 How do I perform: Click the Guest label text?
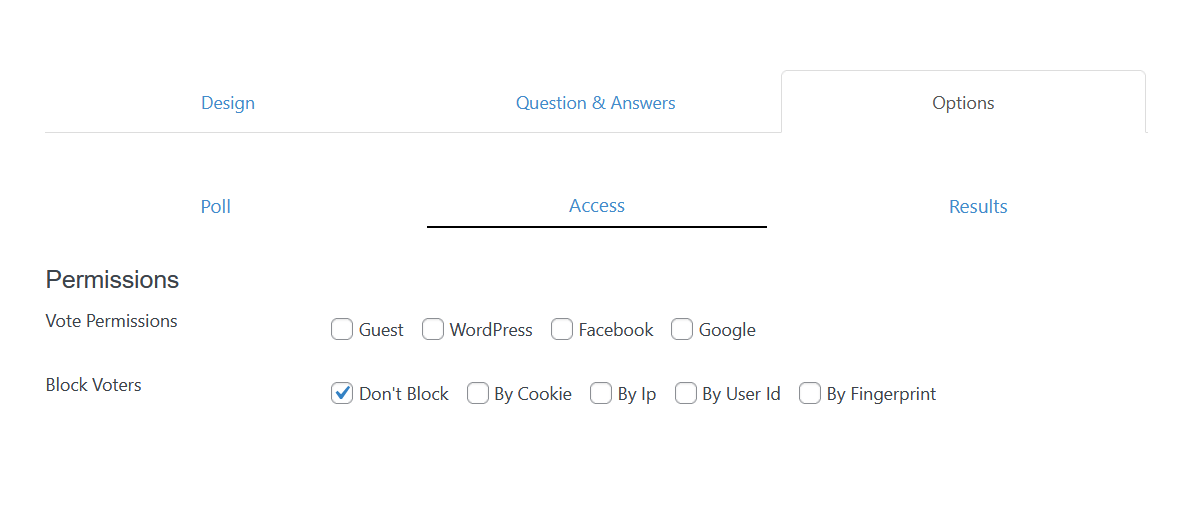click(x=381, y=331)
